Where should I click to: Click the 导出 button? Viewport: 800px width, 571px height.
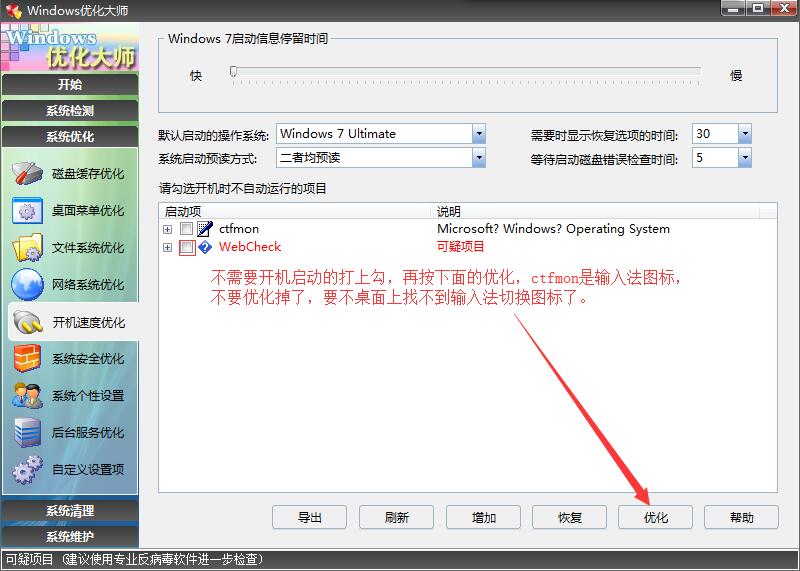pyautogui.click(x=310, y=517)
